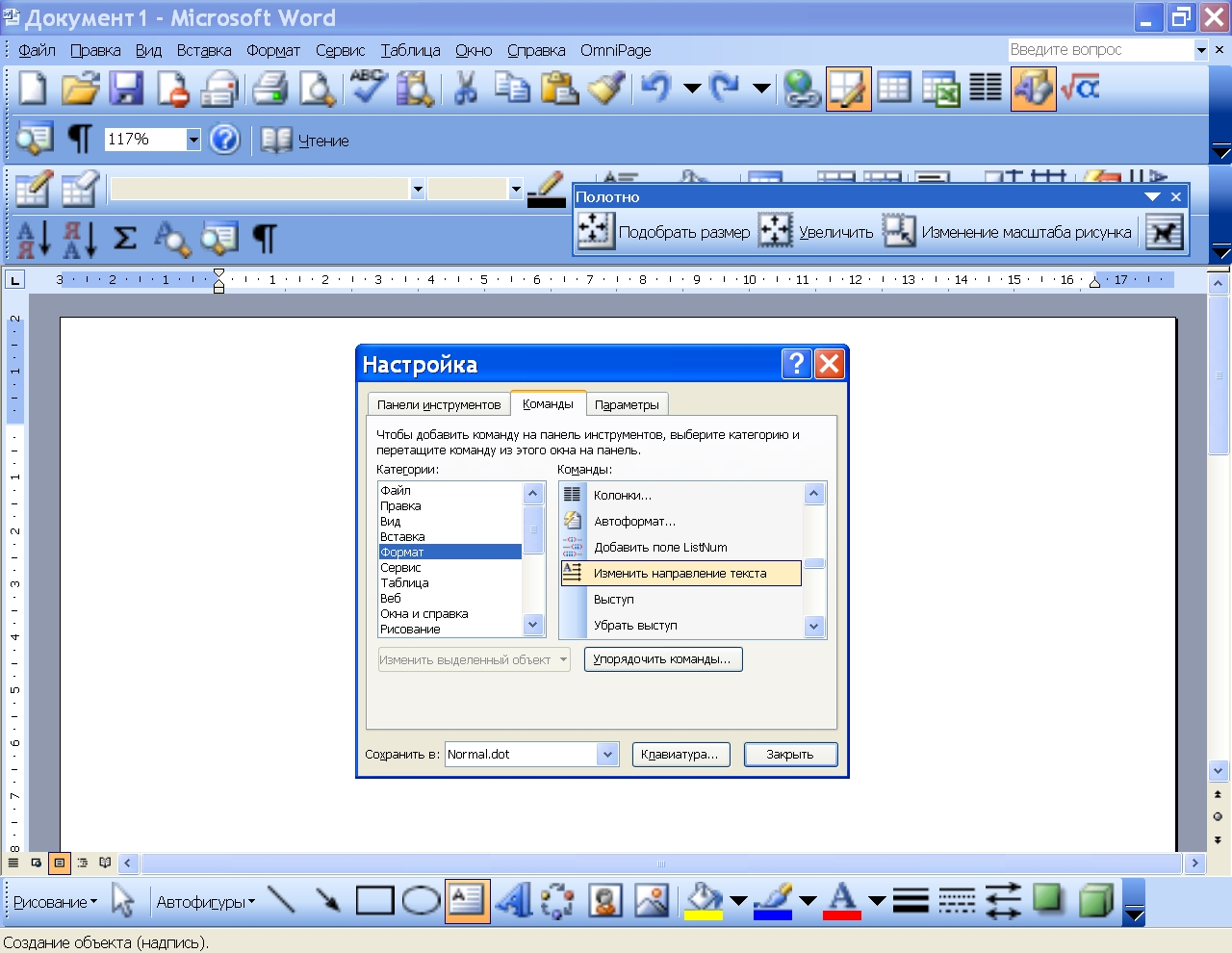Select the Oval drawing tool
The width and height of the screenshot is (1232, 953).
click(421, 901)
